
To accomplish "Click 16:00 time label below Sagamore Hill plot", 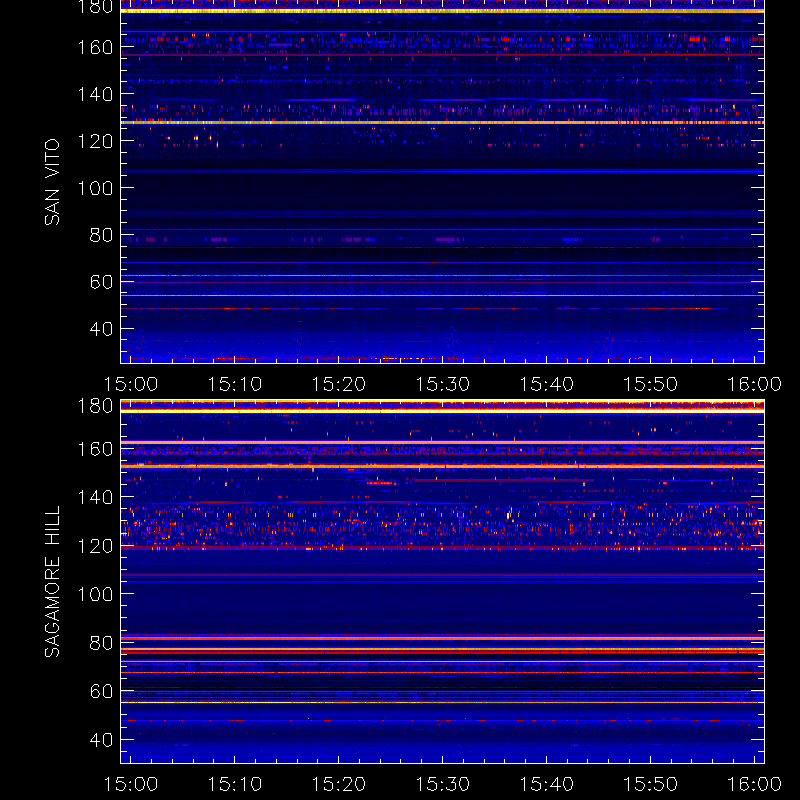I will click(x=755, y=784).
